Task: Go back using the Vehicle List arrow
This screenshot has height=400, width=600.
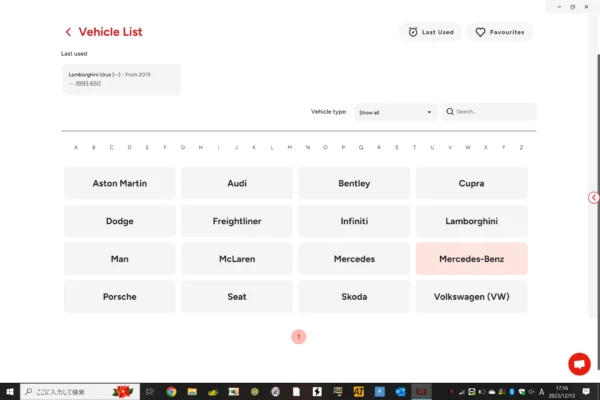Action: click(x=68, y=32)
